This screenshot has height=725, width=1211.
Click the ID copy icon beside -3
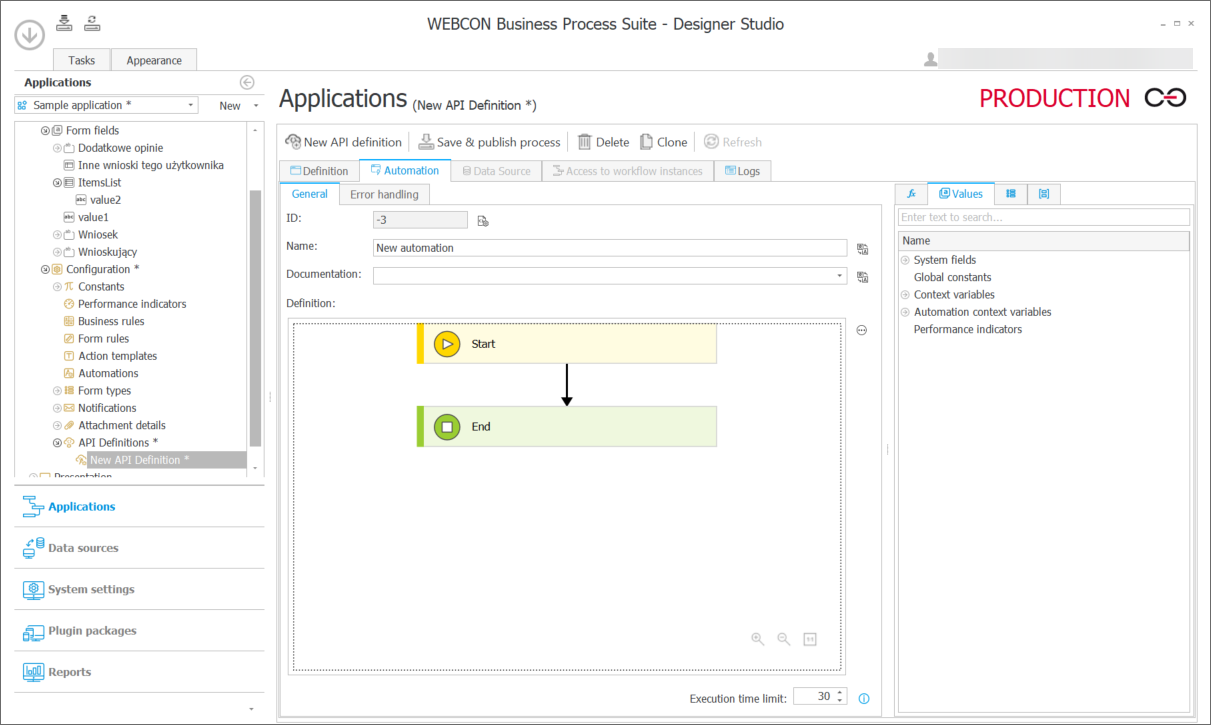coord(482,220)
